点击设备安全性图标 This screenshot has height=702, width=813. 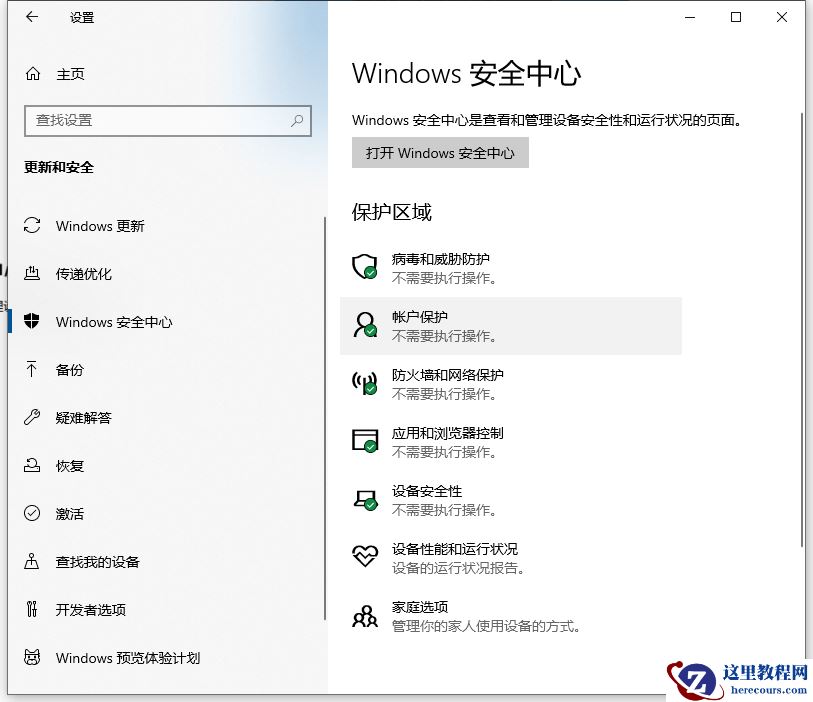coord(365,499)
